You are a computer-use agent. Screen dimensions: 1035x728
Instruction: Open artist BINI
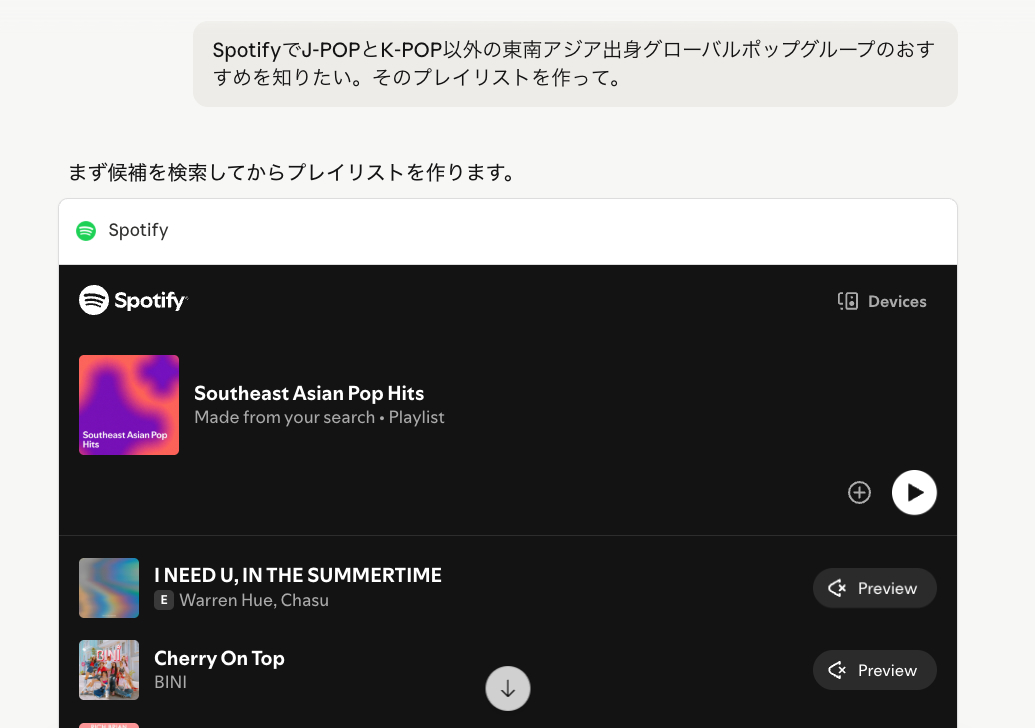point(170,682)
